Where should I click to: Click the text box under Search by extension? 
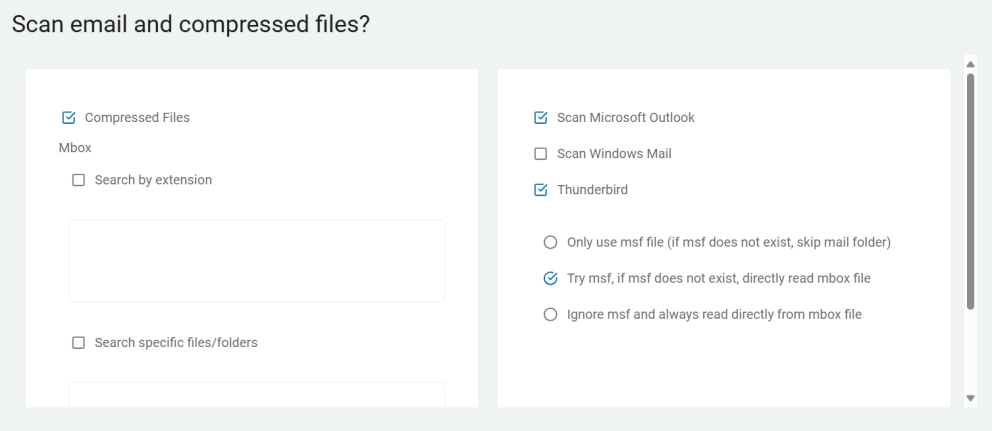pyautogui.click(x=256, y=261)
